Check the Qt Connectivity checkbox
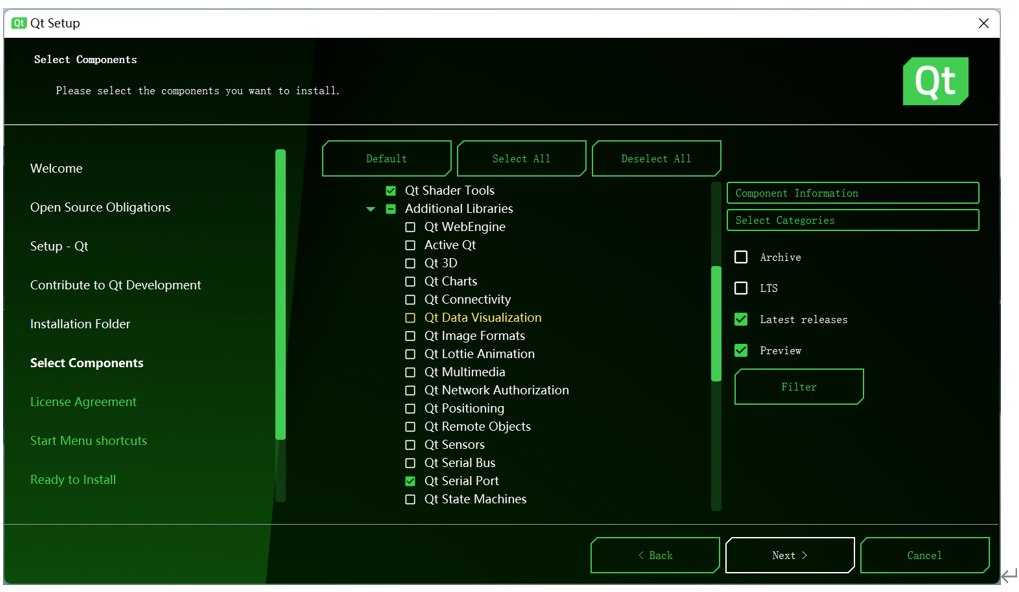Image resolution: width=1019 pixels, height=592 pixels. tap(410, 300)
